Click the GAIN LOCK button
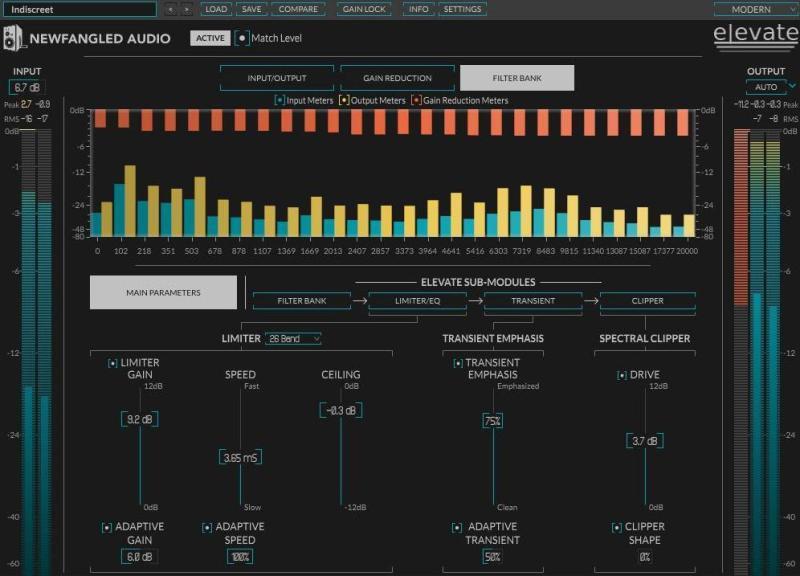Image resolution: width=800 pixels, height=576 pixels. pos(364,9)
